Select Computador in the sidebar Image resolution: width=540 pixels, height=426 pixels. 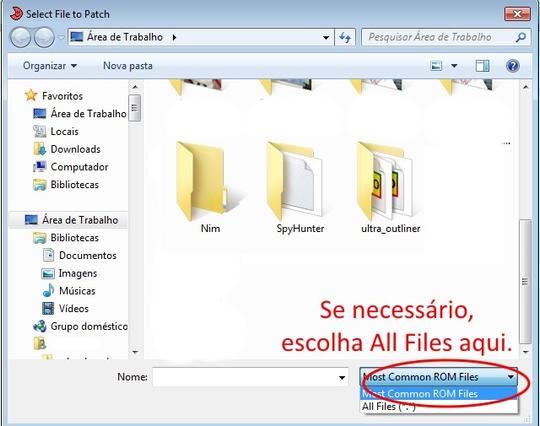click(x=79, y=167)
